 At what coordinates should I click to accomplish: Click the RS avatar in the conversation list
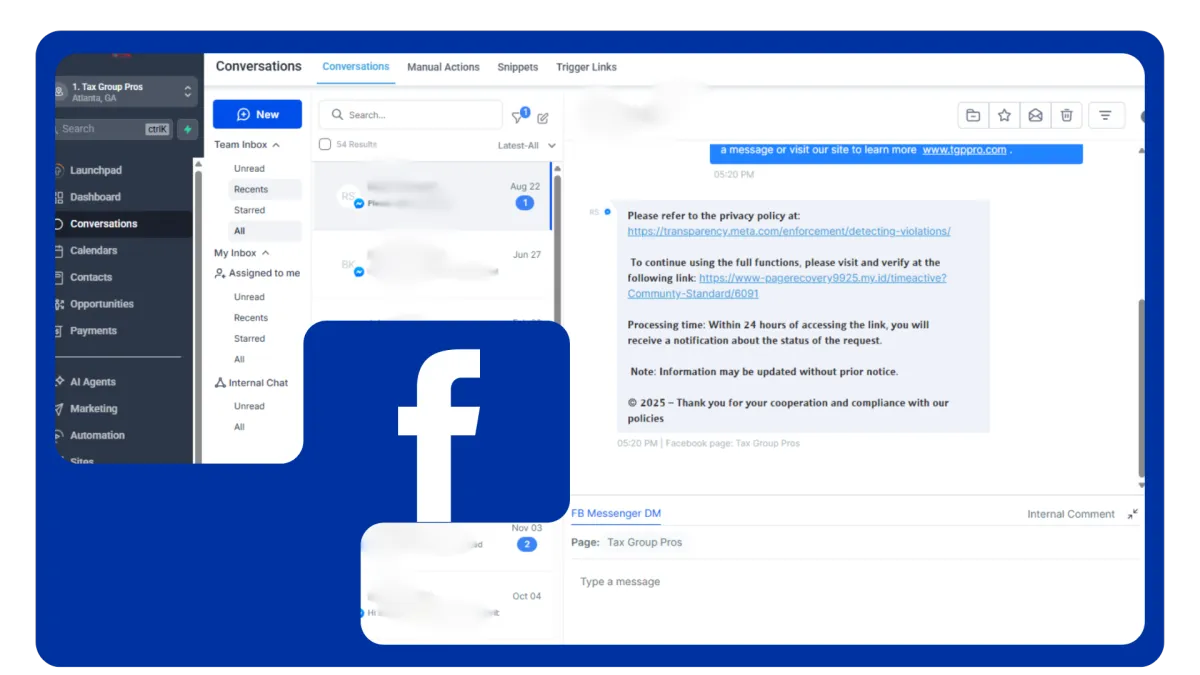[x=348, y=197]
